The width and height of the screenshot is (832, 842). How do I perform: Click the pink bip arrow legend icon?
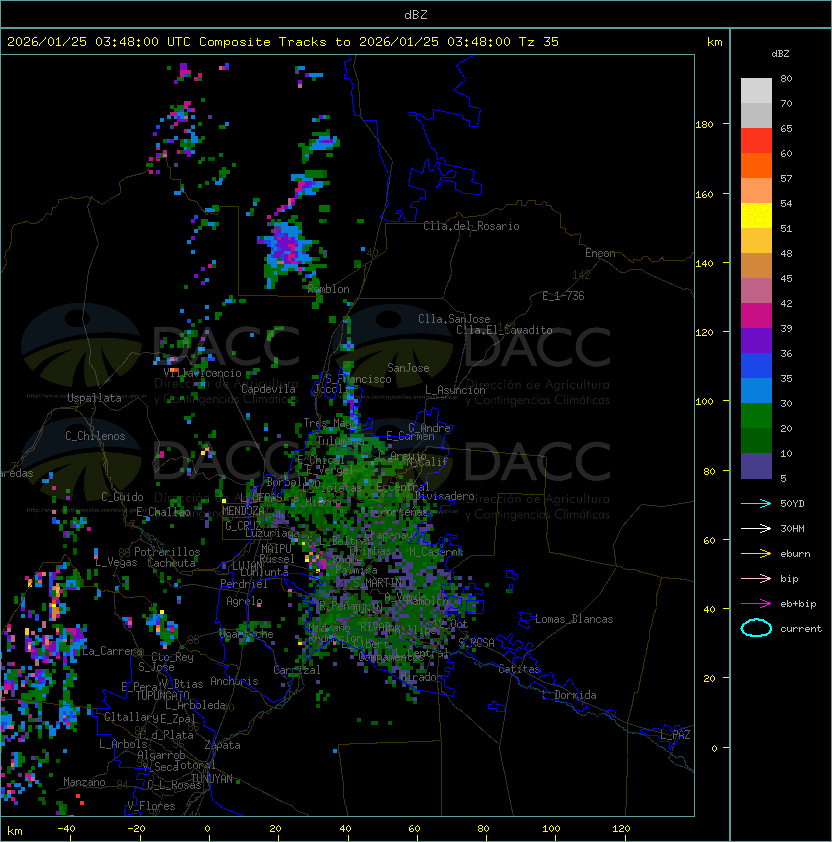click(756, 578)
